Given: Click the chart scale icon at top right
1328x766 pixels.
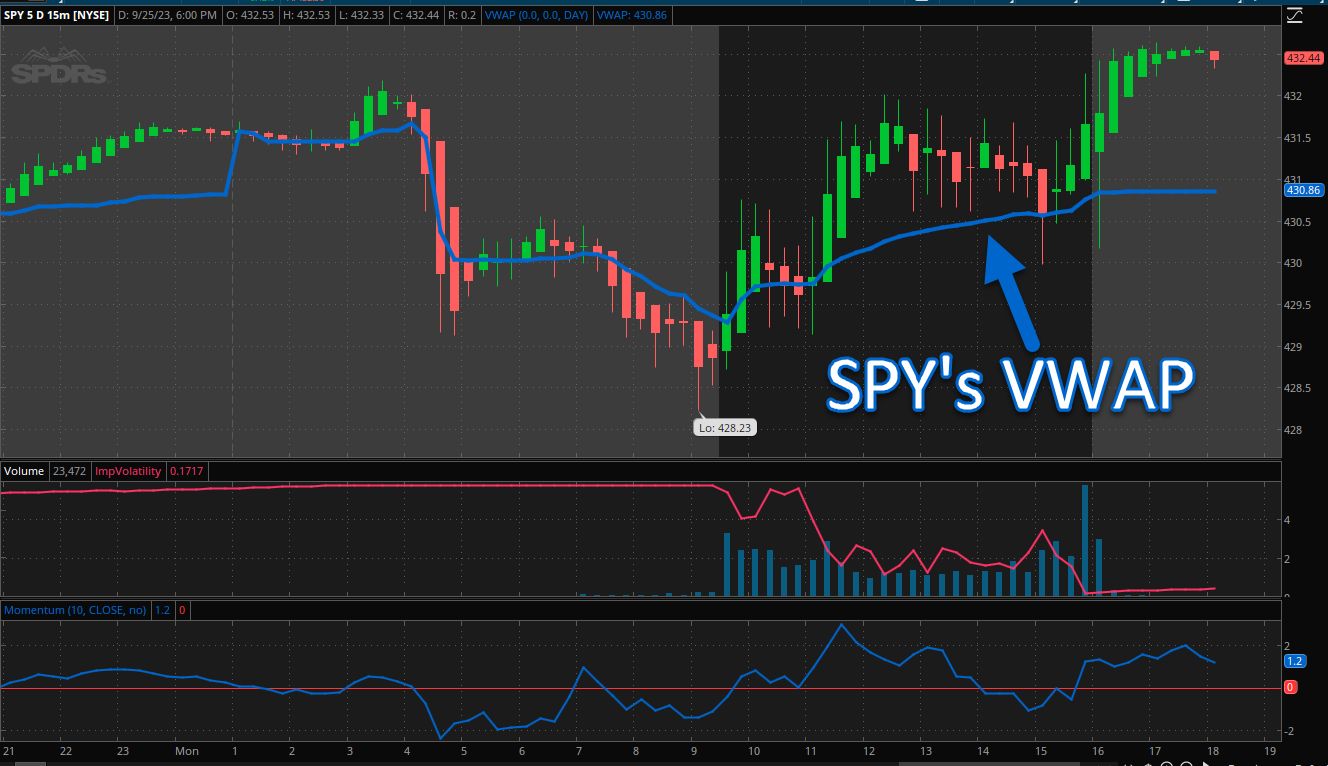Looking at the screenshot, I should coord(1295,15).
